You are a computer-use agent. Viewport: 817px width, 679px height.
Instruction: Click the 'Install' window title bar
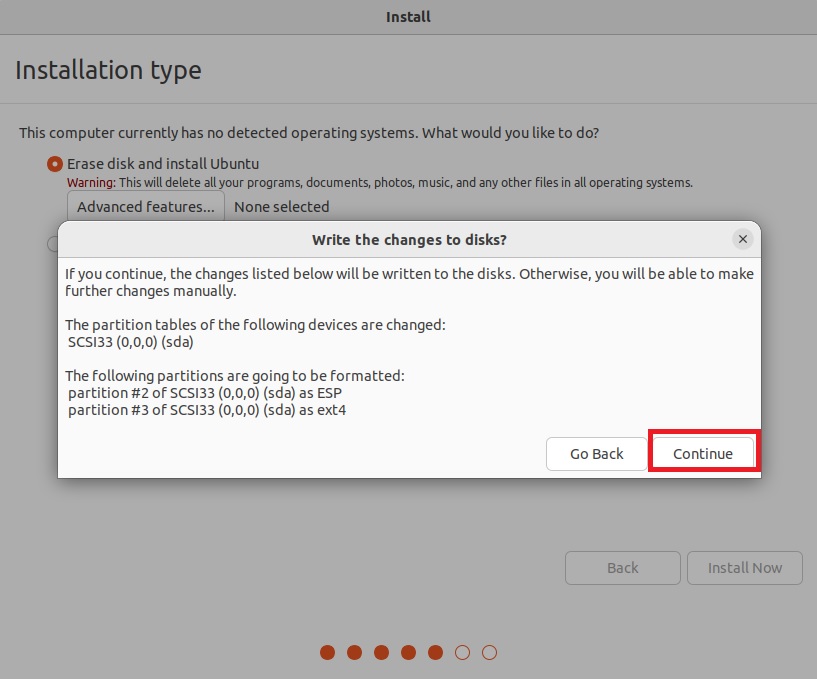point(408,17)
